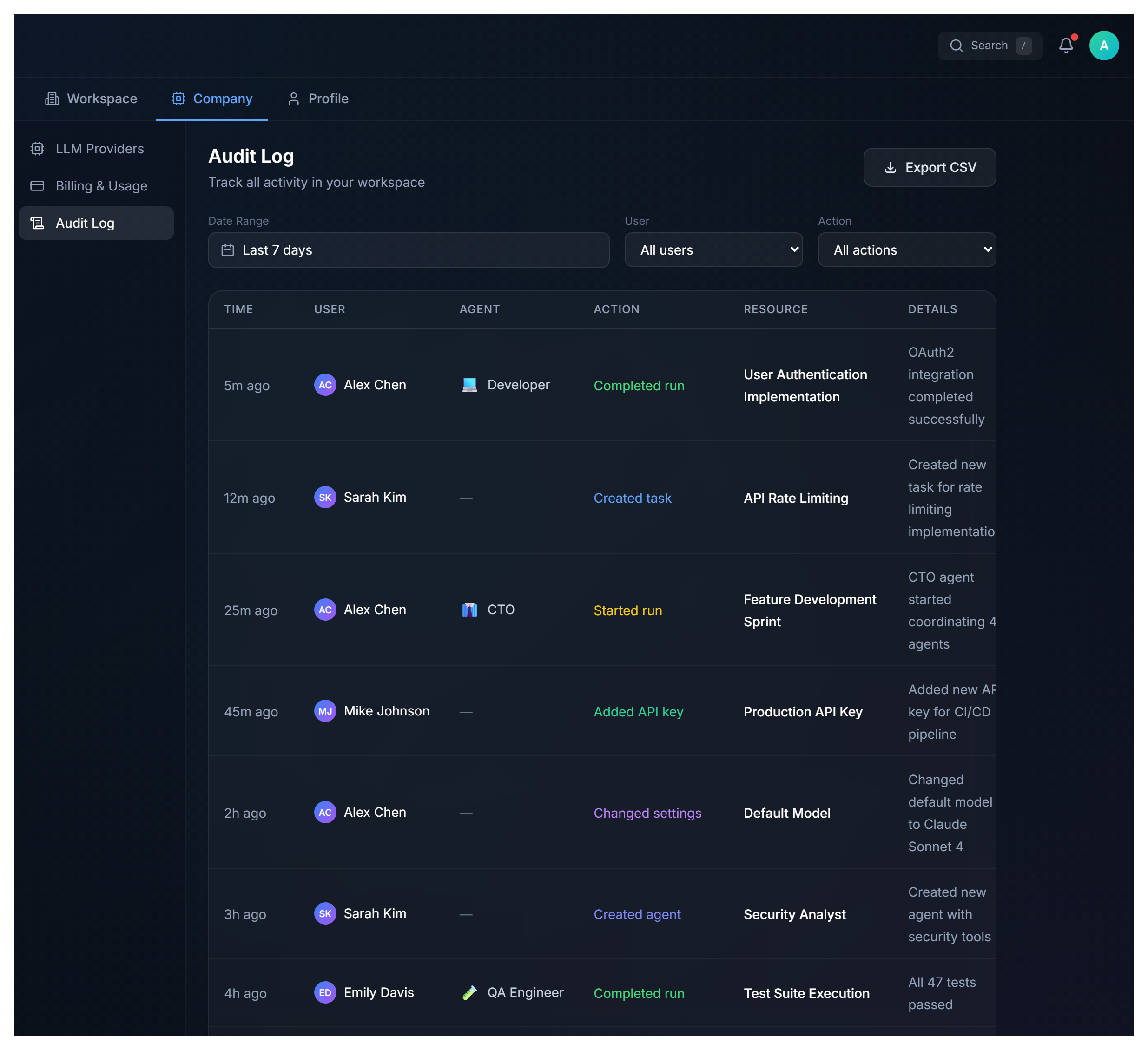
Task: Click the search magnifier icon
Action: coord(956,46)
